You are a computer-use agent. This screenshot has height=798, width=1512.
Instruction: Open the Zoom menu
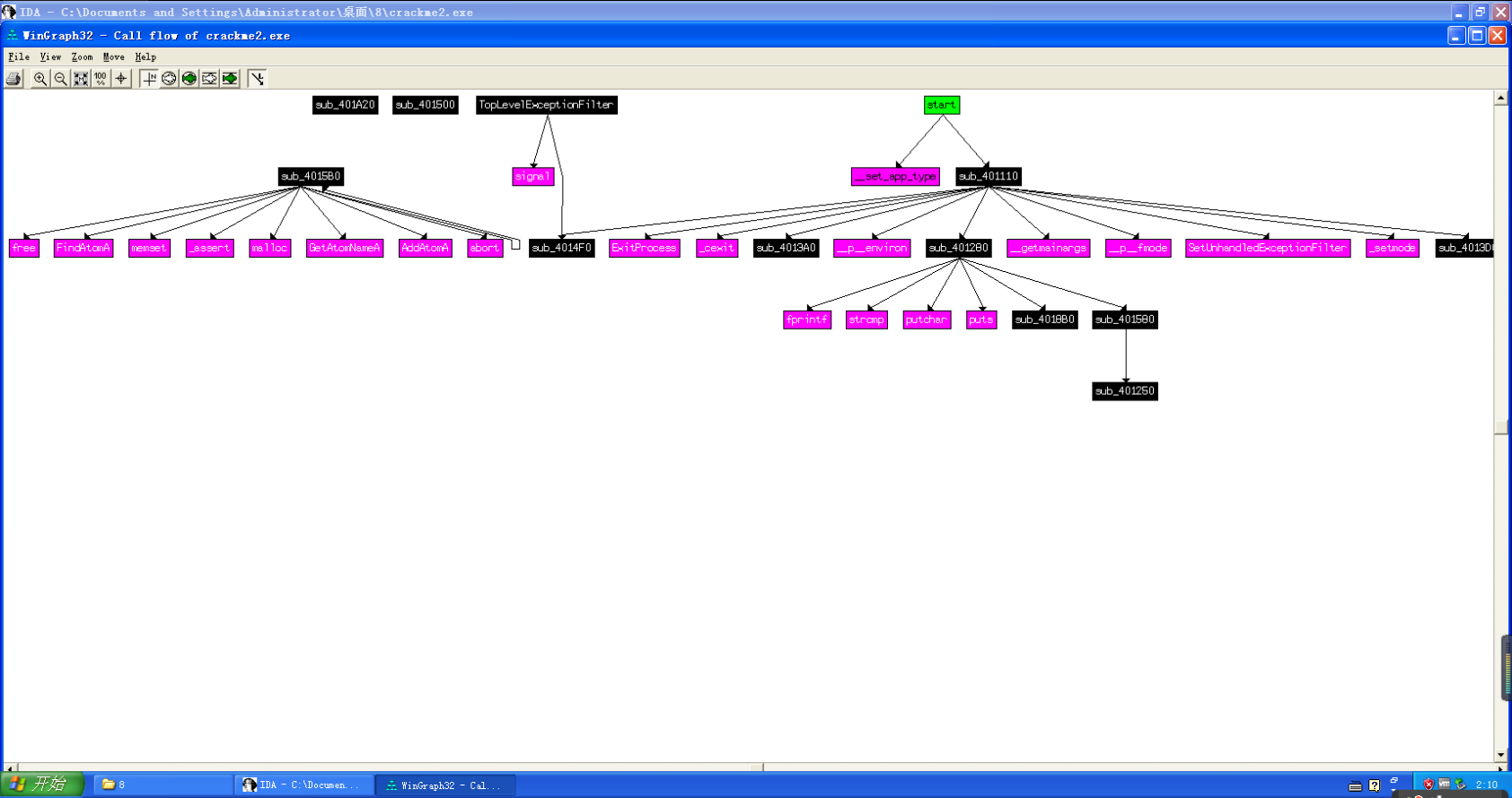pyautogui.click(x=82, y=57)
